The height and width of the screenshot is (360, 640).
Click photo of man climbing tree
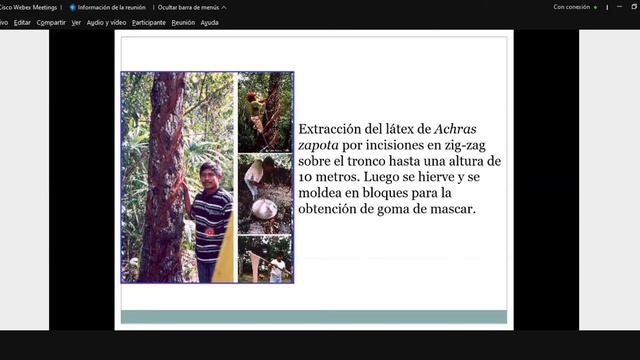pos(265,112)
